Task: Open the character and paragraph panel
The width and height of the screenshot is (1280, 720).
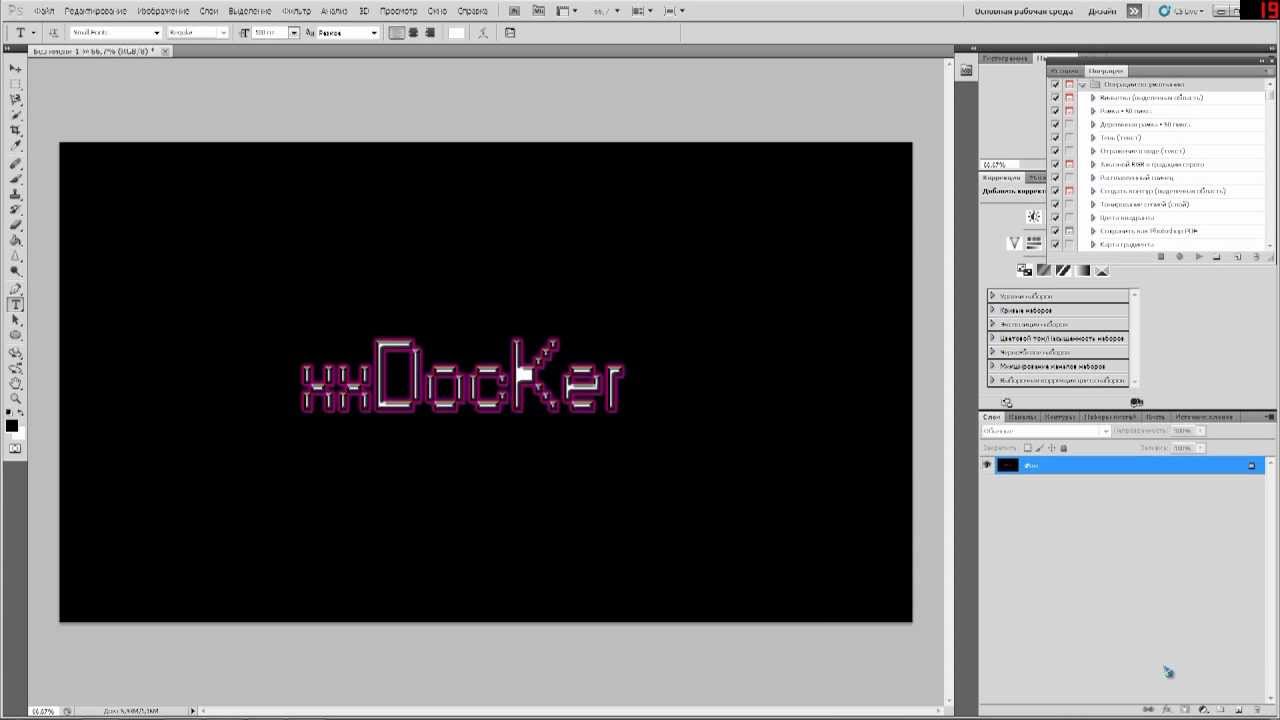Action: [x=510, y=33]
